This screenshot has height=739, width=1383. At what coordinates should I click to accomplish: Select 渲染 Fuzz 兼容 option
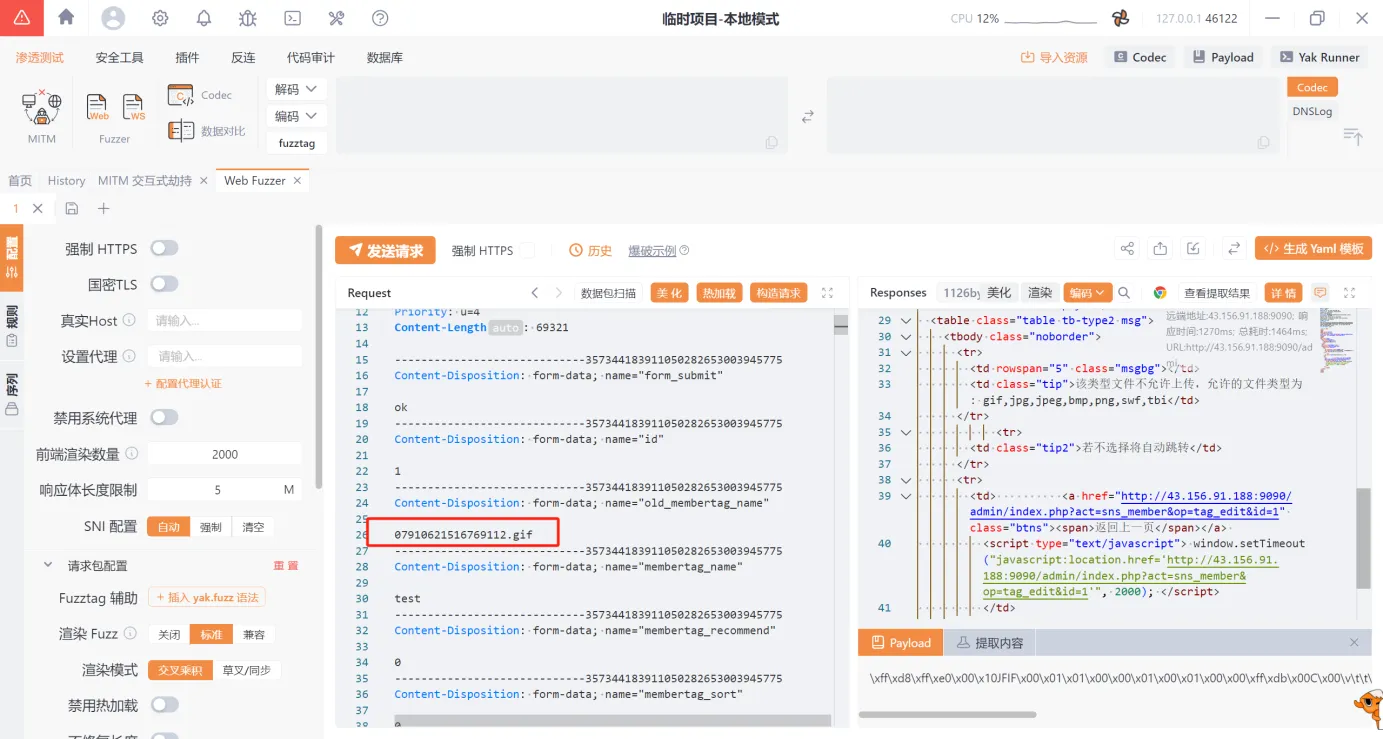(x=254, y=634)
